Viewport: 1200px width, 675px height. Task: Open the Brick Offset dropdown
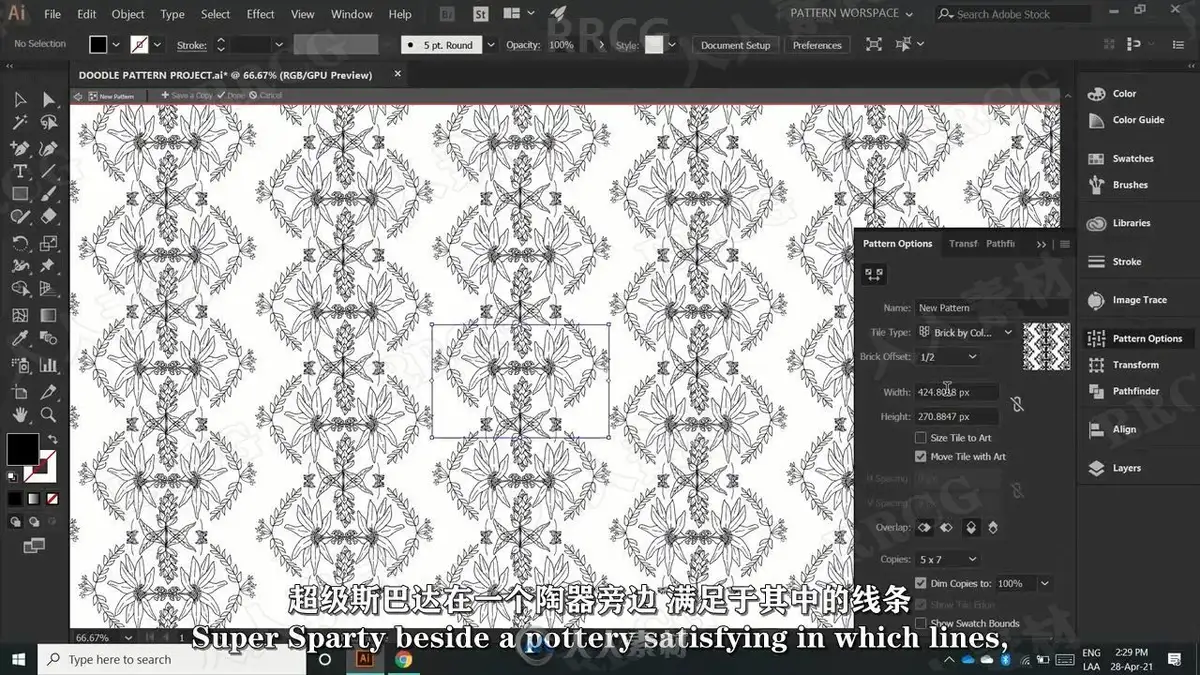point(948,357)
